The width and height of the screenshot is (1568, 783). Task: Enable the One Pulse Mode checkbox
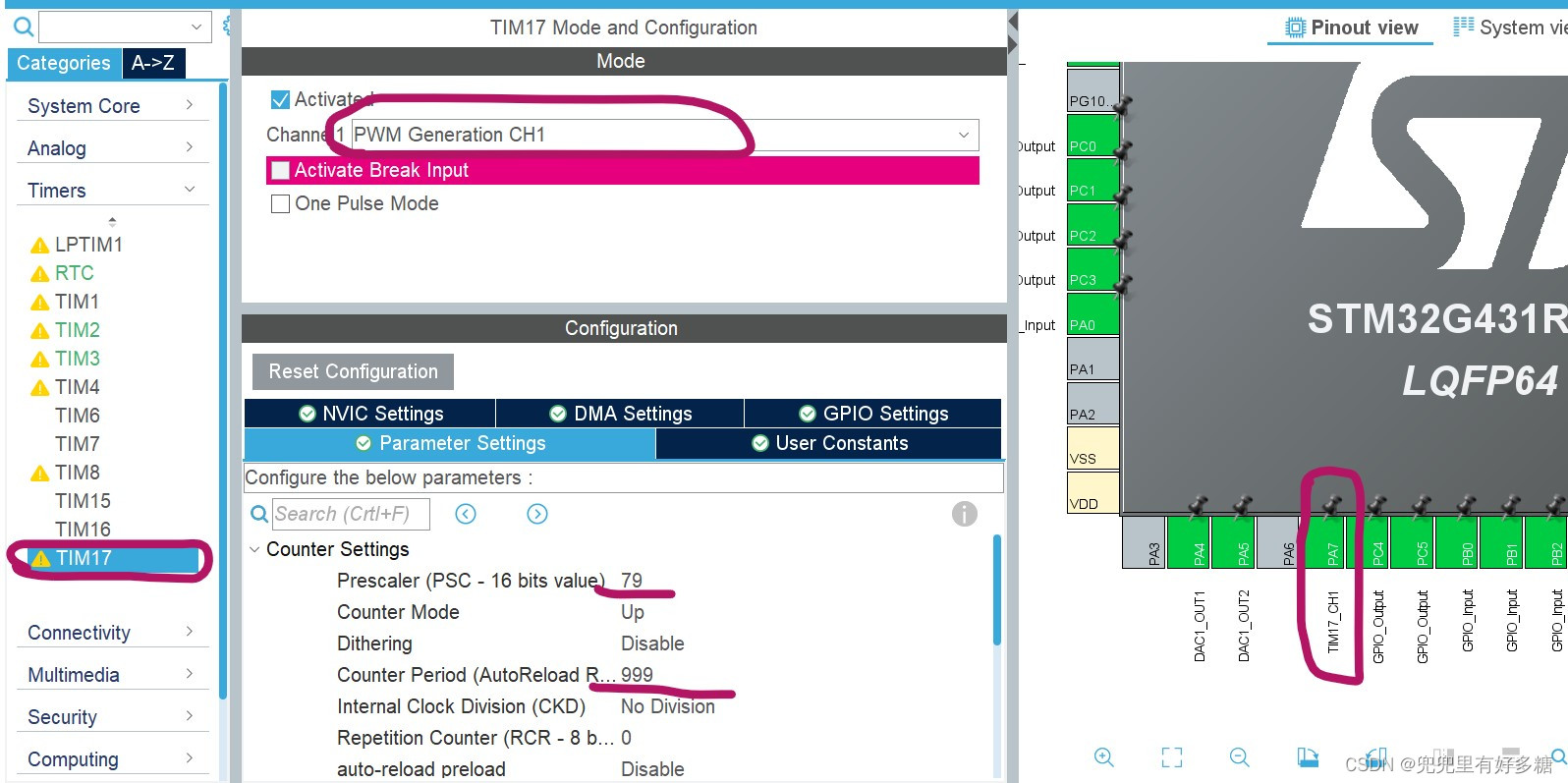pos(280,203)
